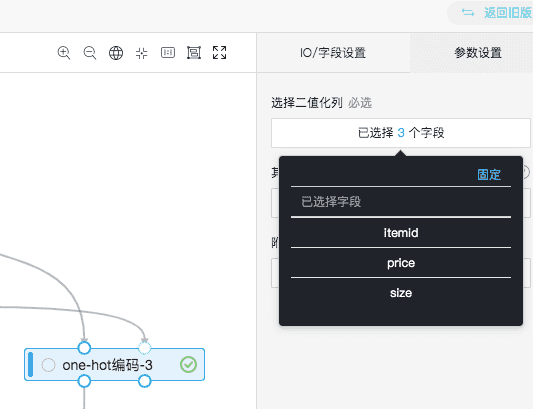Enter fullscreen with the expand arrows icon

[x=220, y=53]
